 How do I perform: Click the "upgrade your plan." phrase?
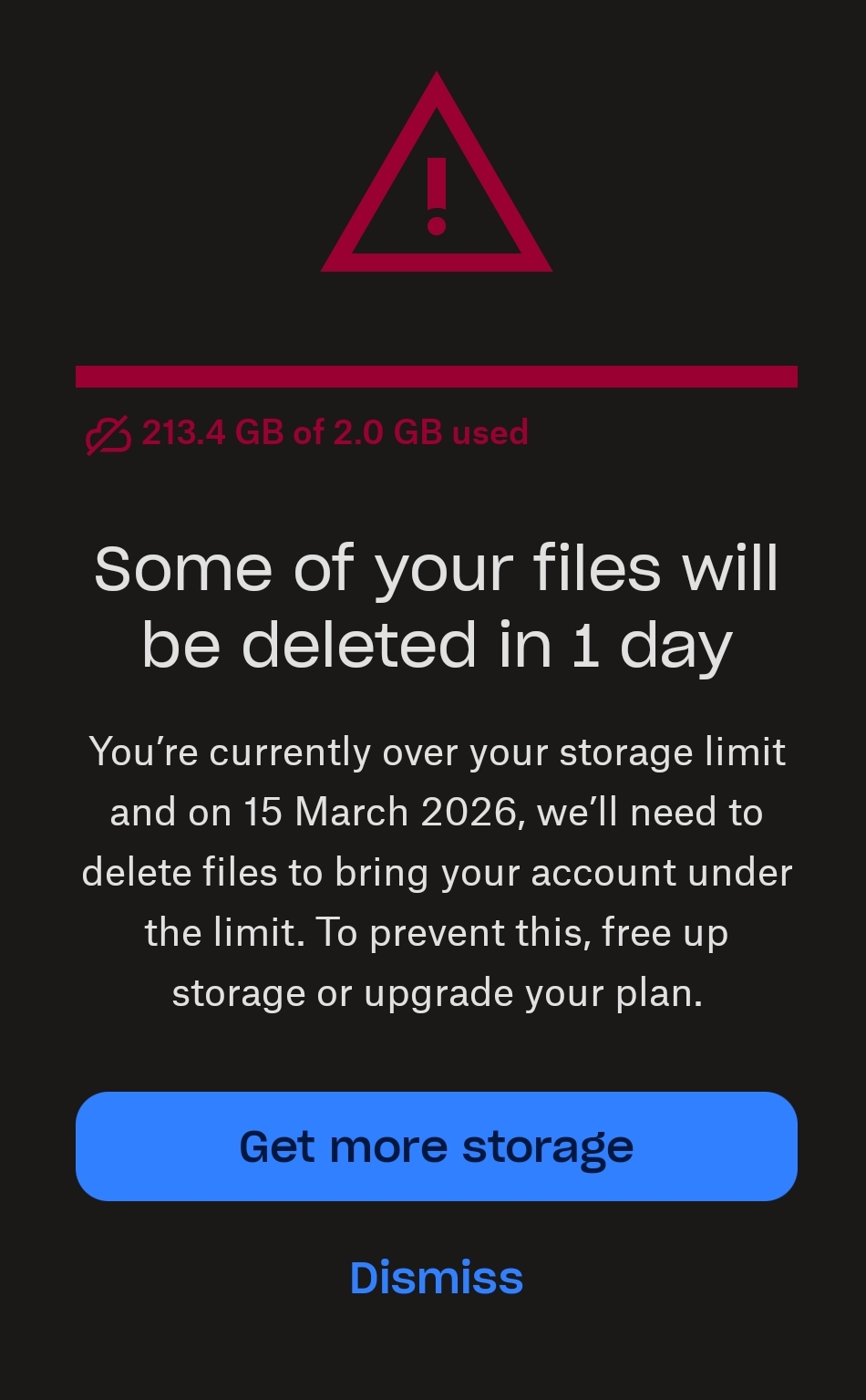pos(533,993)
